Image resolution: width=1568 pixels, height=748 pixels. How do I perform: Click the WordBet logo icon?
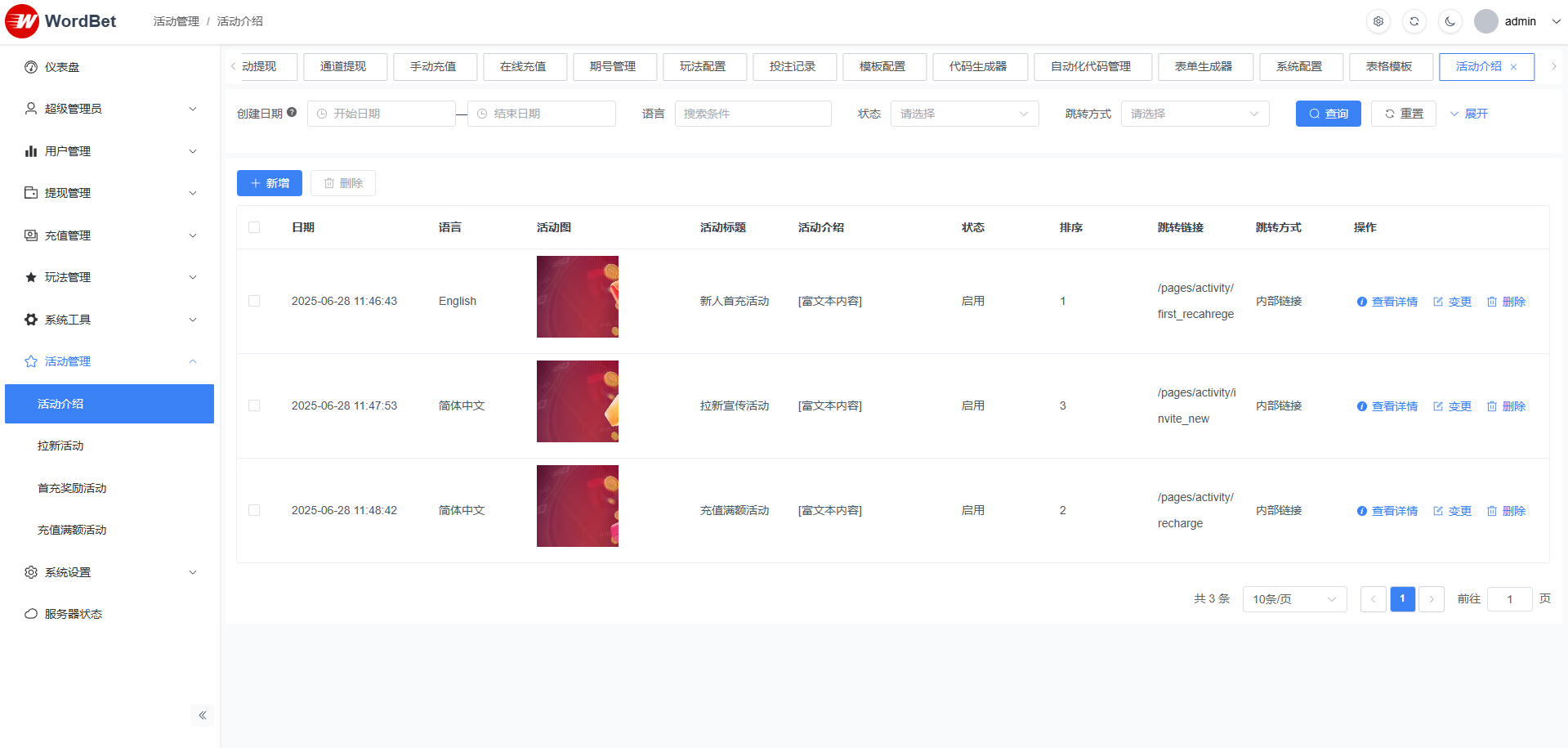pos(22,21)
